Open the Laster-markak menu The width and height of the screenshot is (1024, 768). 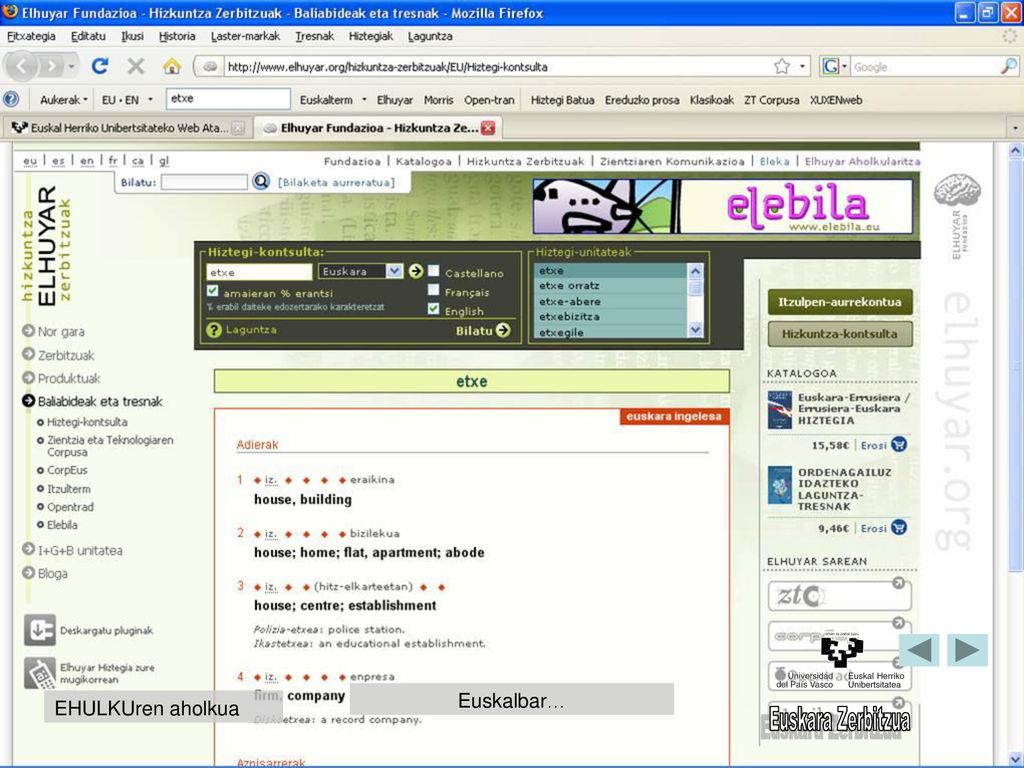pos(245,36)
